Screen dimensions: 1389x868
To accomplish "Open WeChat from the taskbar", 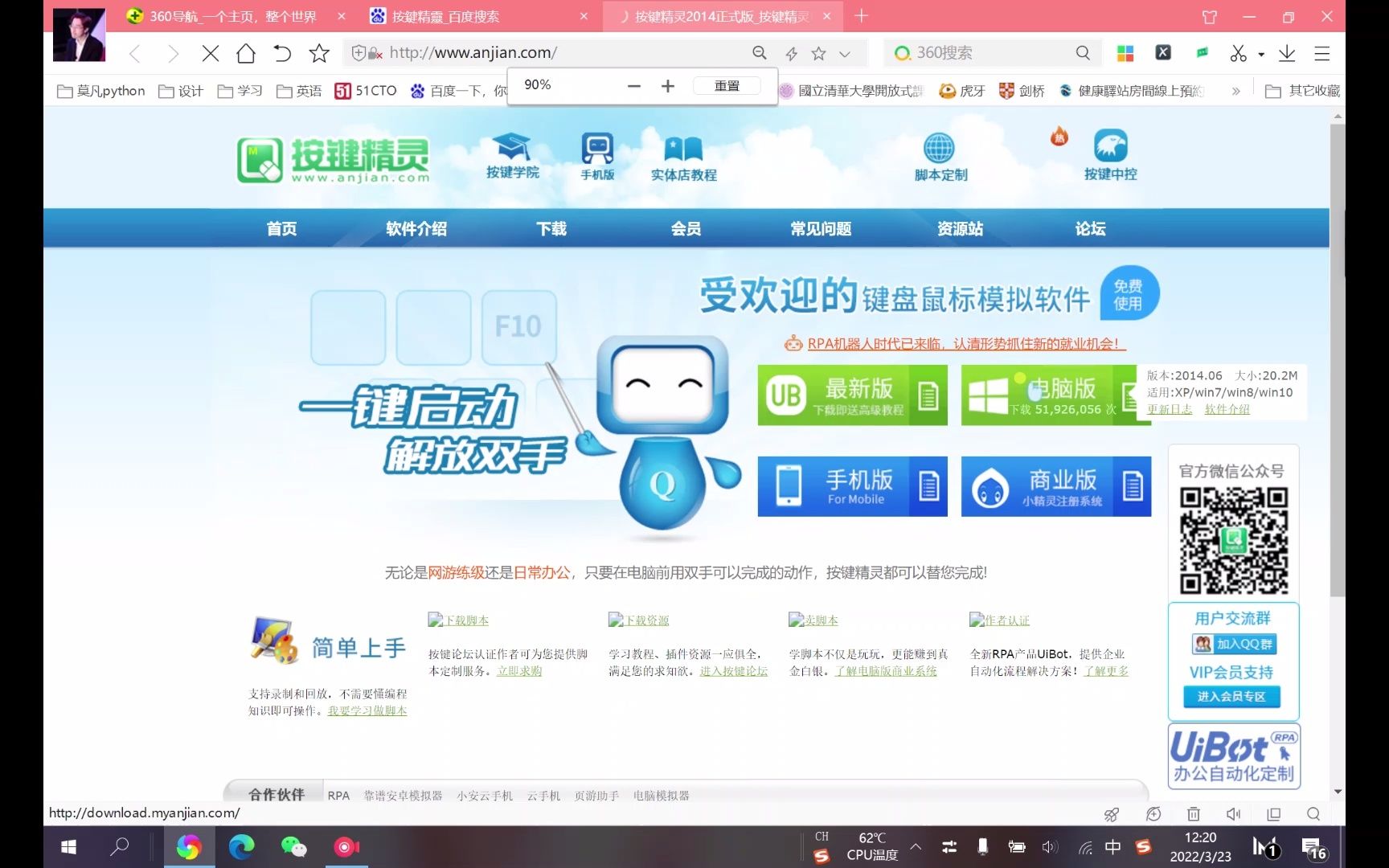I will click(x=293, y=847).
